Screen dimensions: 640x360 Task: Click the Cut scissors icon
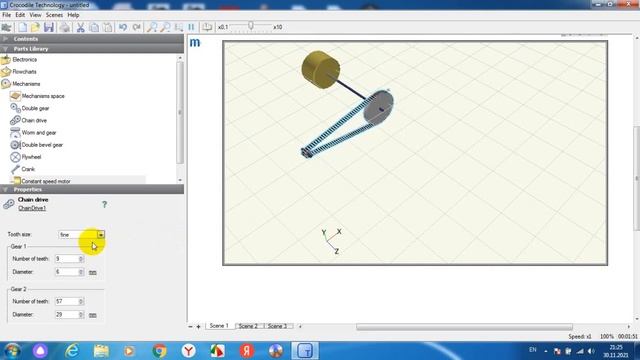(x=80, y=27)
